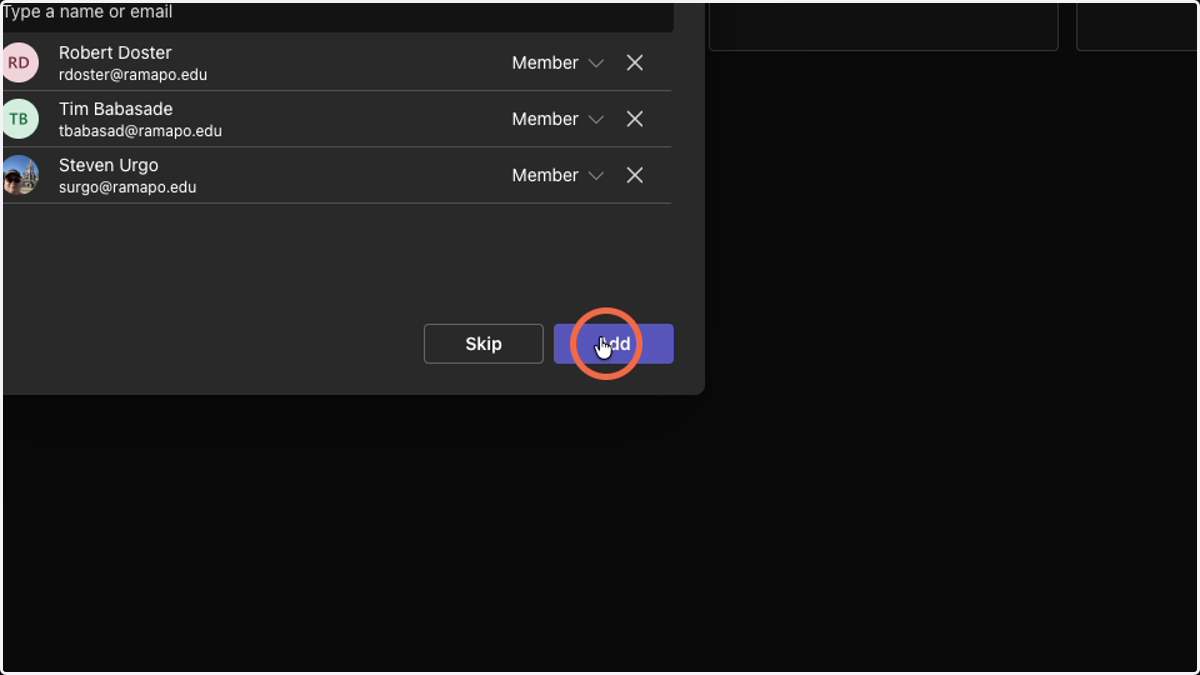Select the name Steven Urgo
This screenshot has width=1200, height=675.
108,165
